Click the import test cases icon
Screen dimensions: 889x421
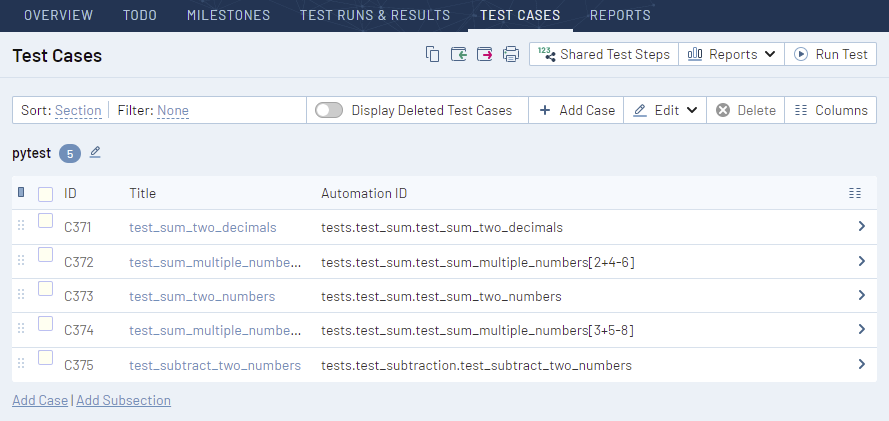(x=459, y=54)
